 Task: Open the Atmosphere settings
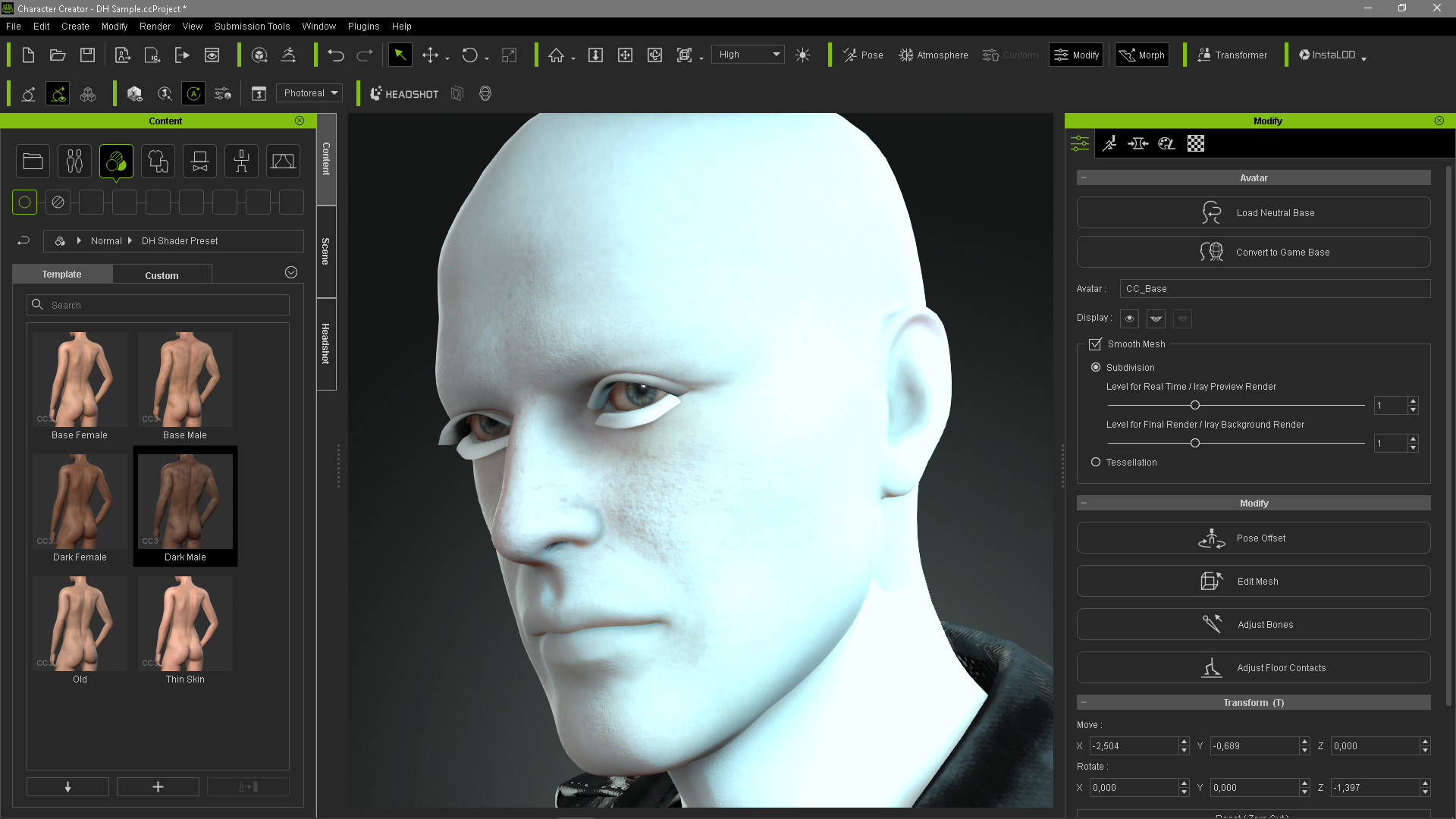934,55
